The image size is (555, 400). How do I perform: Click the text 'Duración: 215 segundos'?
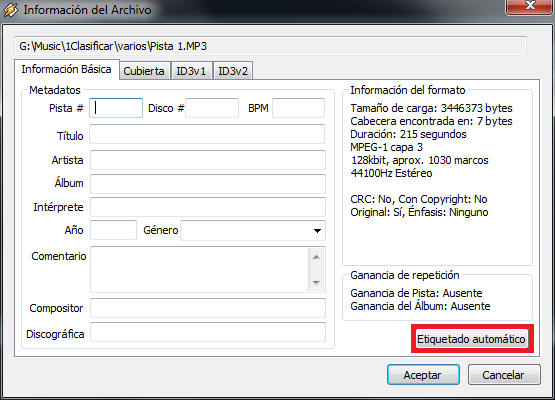408,135
